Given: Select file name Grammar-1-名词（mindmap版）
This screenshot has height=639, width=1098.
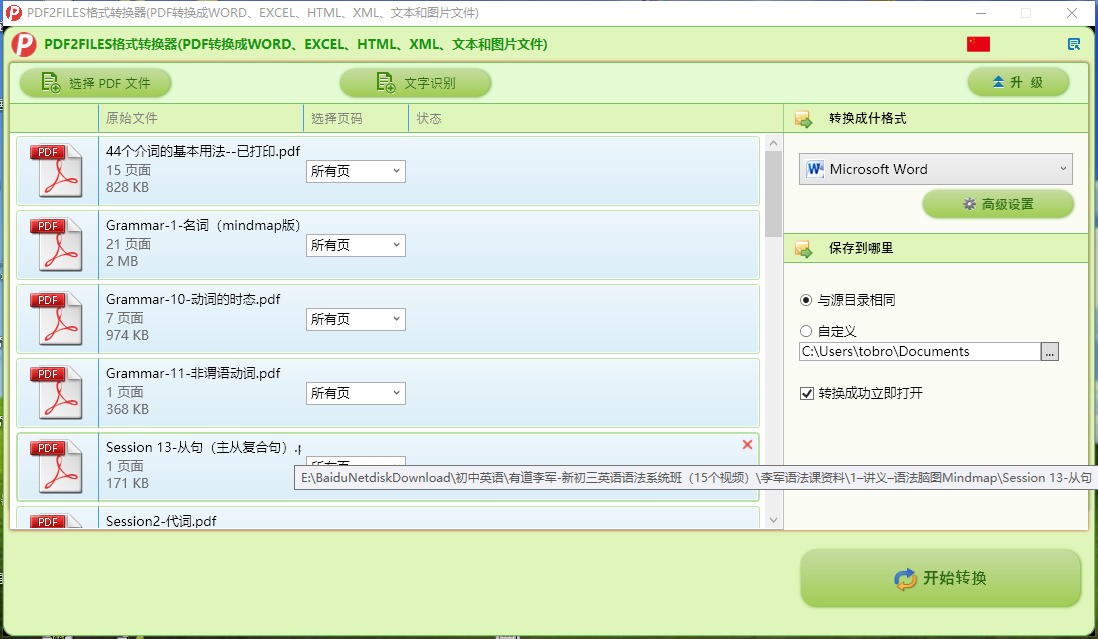Looking at the screenshot, I should [x=202, y=225].
